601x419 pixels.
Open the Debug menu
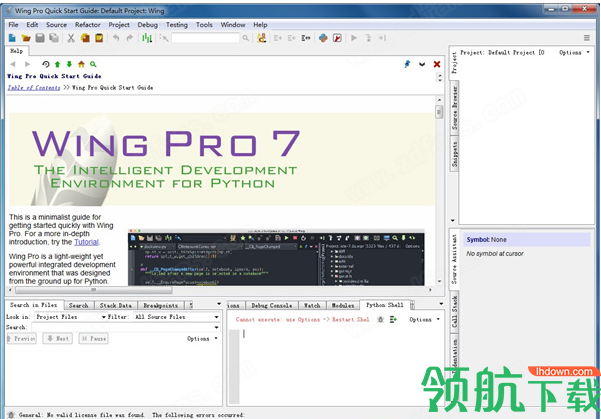148,25
